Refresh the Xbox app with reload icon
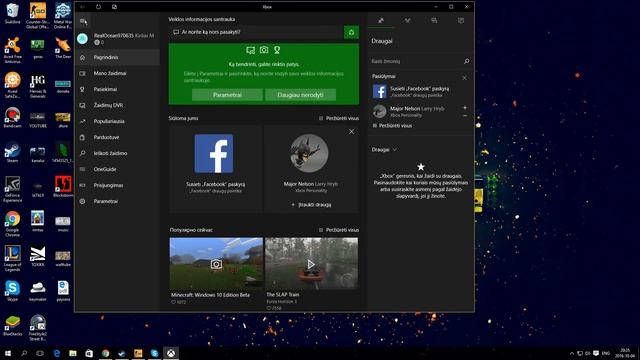Image resolution: width=640 pixels, height=360 pixels. (98, 7)
